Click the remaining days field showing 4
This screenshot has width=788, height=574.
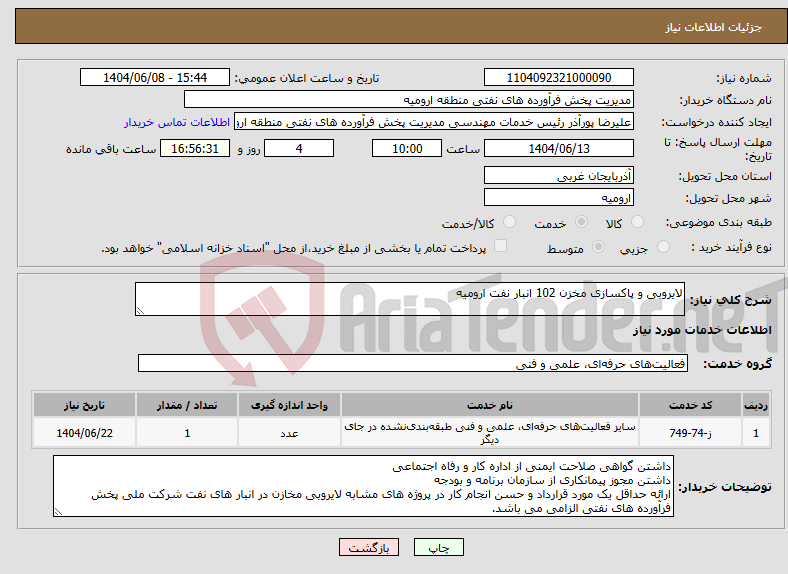(299, 149)
